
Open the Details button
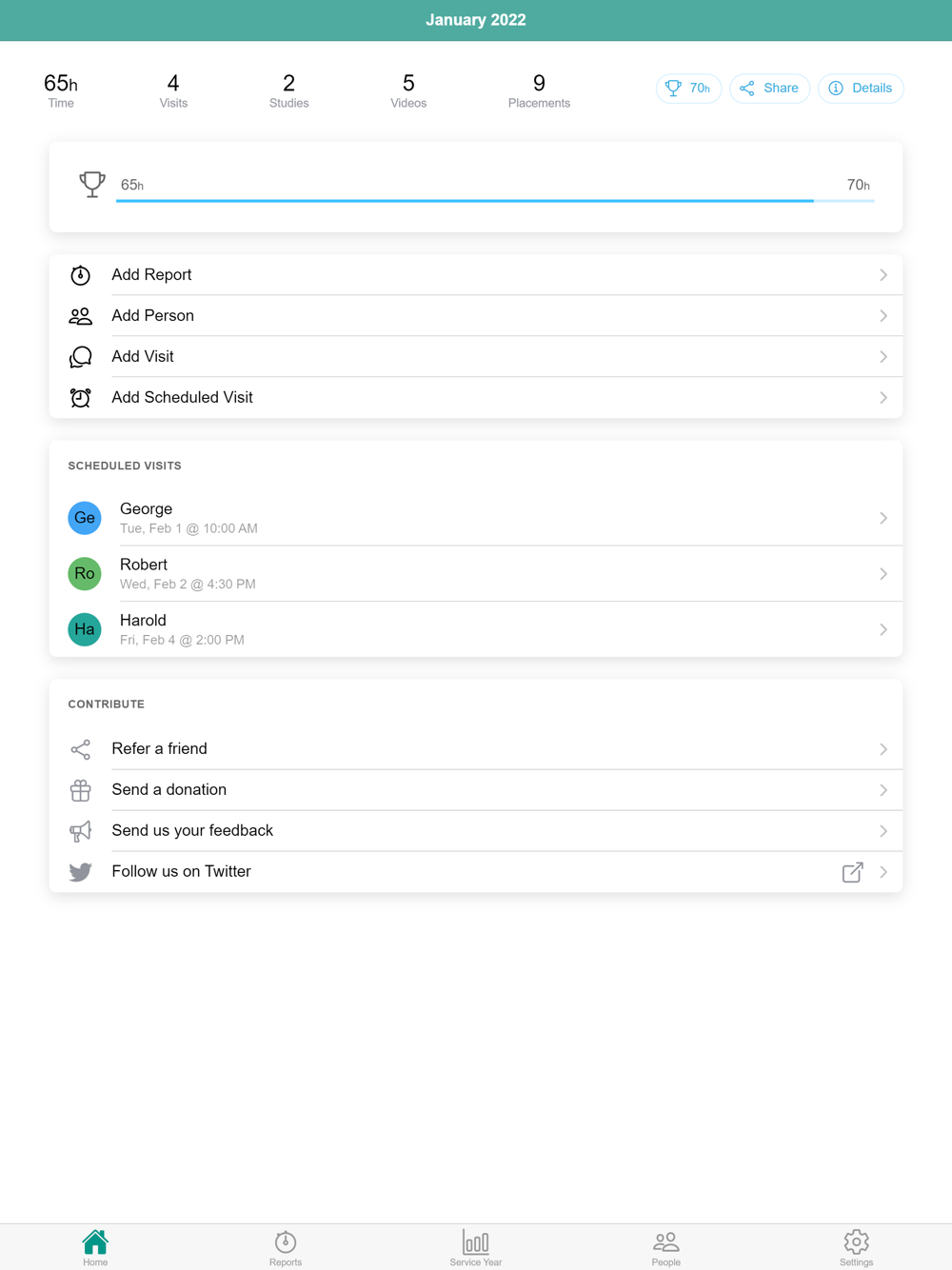point(861,89)
